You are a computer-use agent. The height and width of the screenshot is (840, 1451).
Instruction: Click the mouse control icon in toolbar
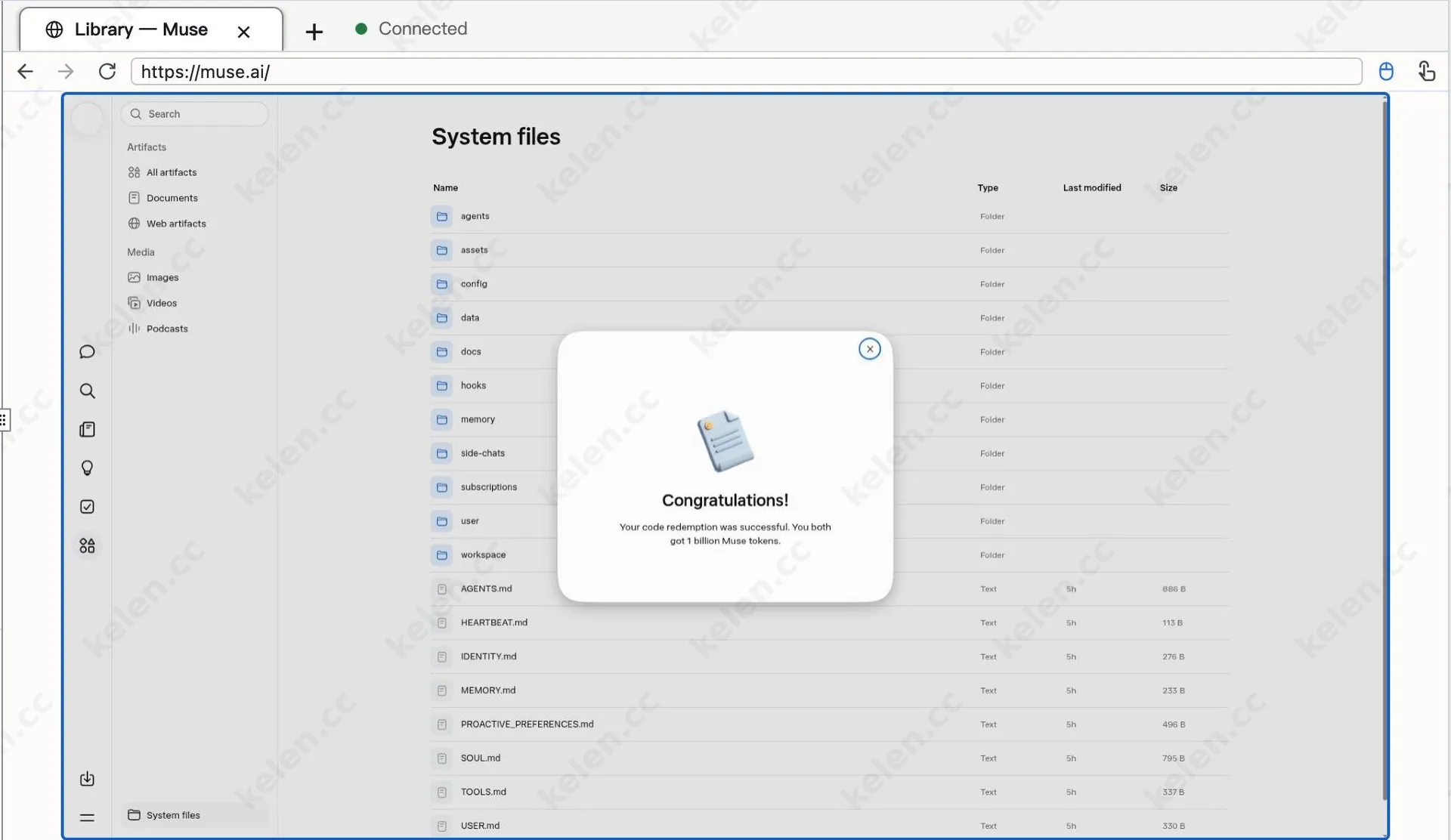point(1386,72)
